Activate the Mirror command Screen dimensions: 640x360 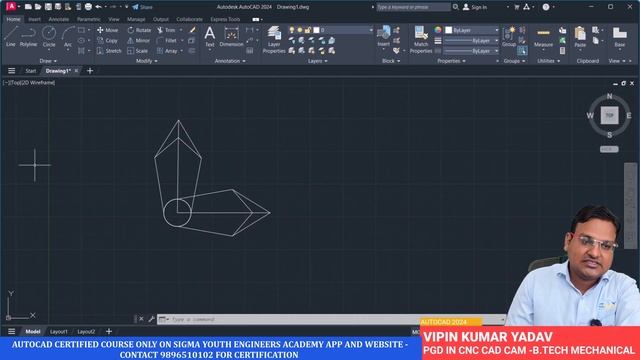138,40
